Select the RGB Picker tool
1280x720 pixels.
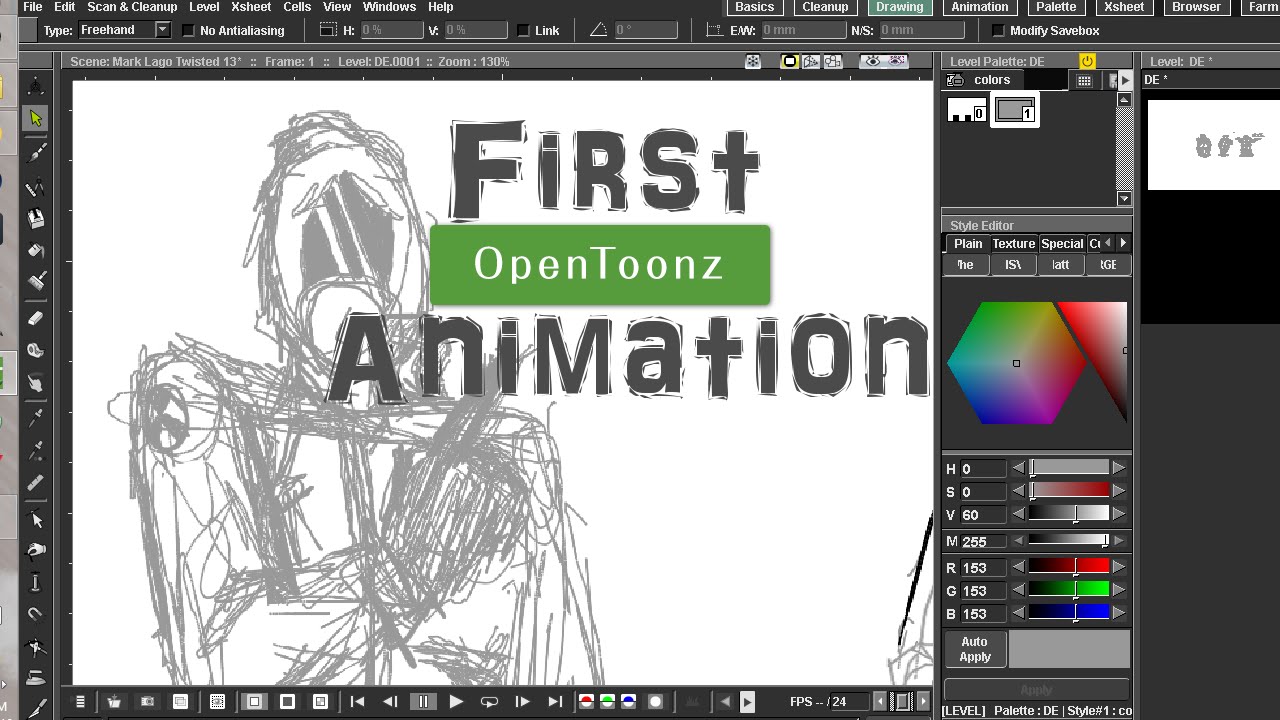click(36, 449)
